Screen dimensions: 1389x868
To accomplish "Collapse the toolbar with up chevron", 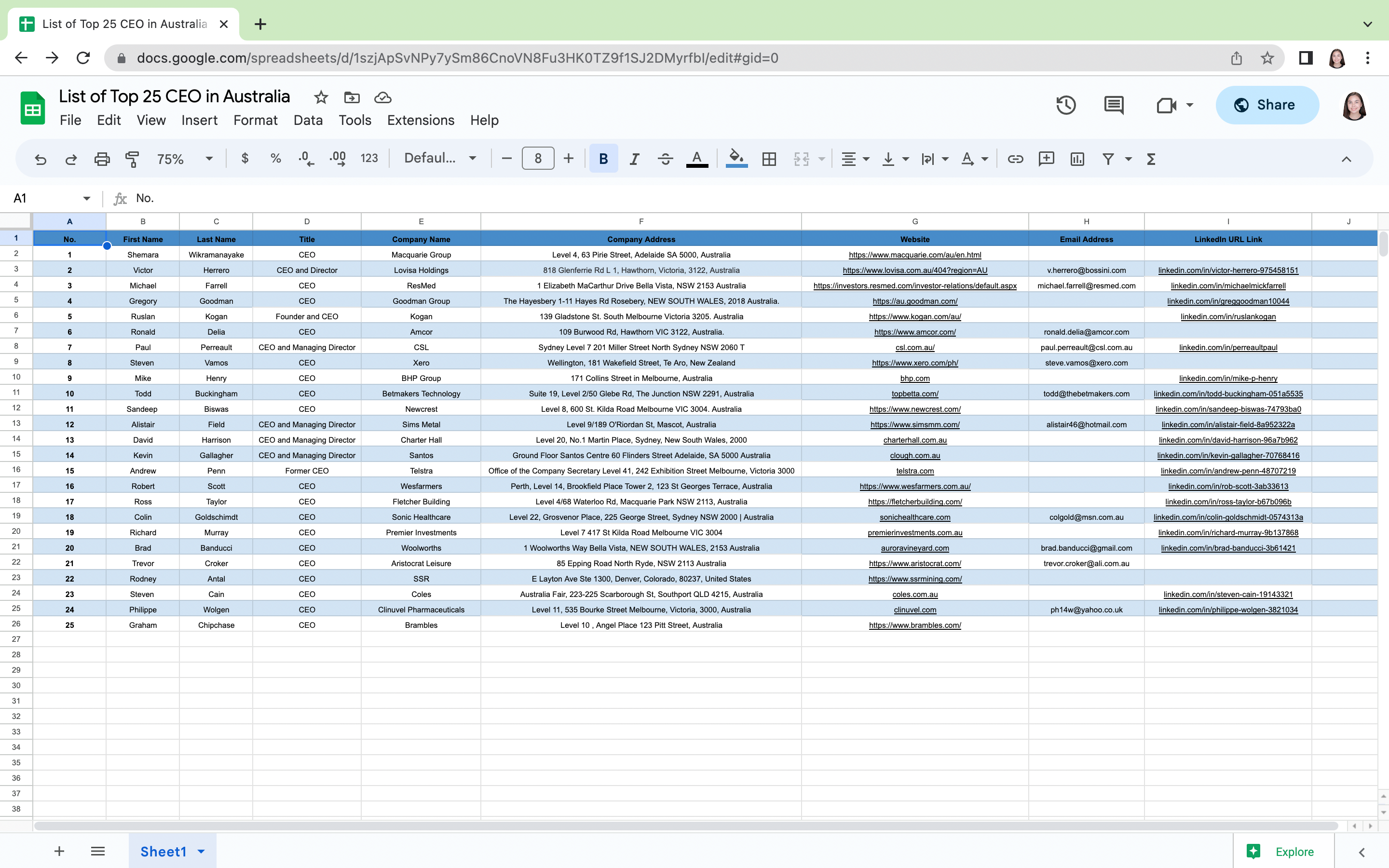I will 1347,159.
